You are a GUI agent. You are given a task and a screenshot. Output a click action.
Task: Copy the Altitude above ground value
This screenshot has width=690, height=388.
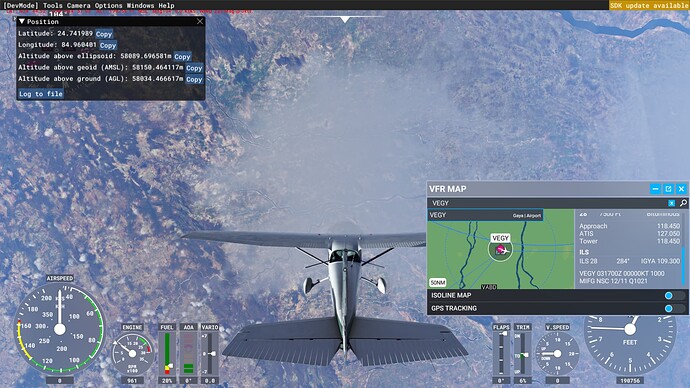pos(194,79)
